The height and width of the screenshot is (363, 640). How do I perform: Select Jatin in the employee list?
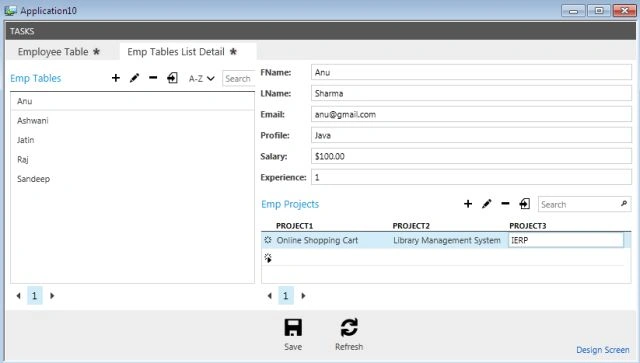(x=132, y=140)
